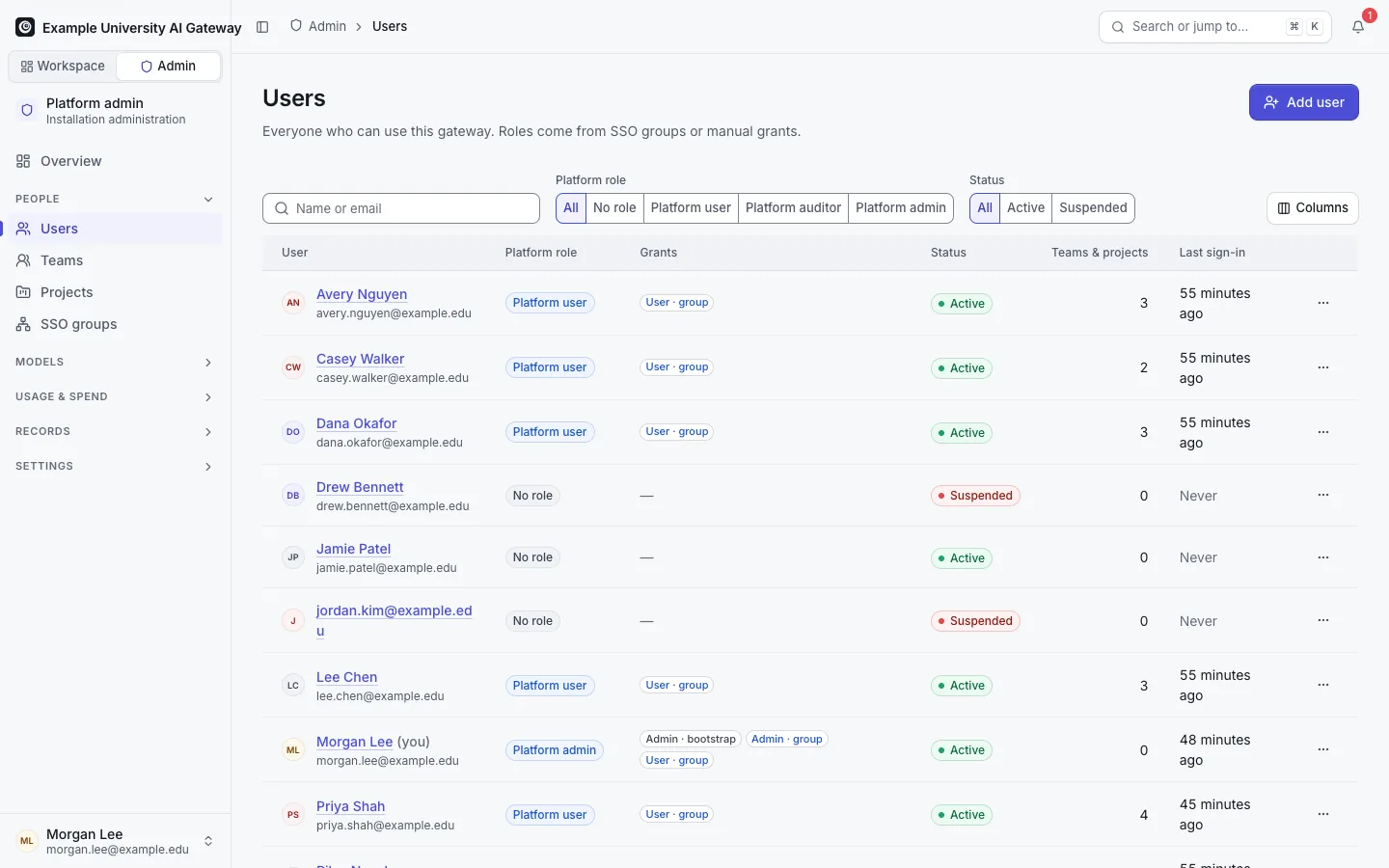
Task: Open row actions menu for Morgan Lee
Action: 1323,749
